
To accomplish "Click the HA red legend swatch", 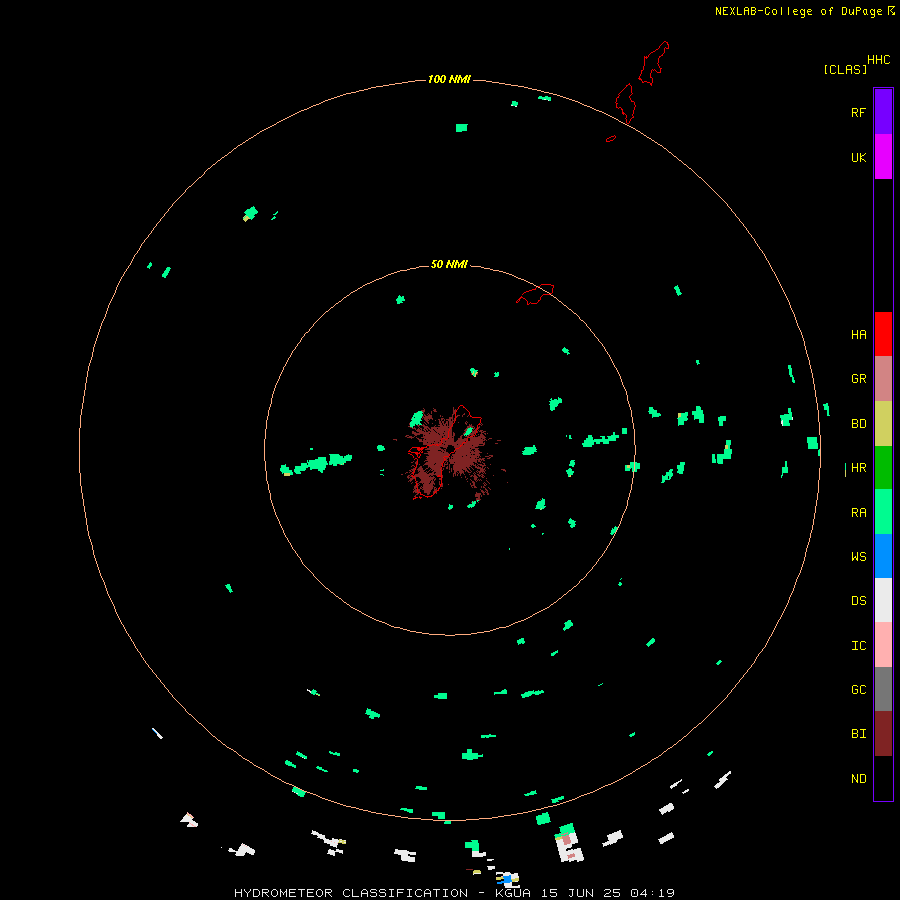I will 883,334.
